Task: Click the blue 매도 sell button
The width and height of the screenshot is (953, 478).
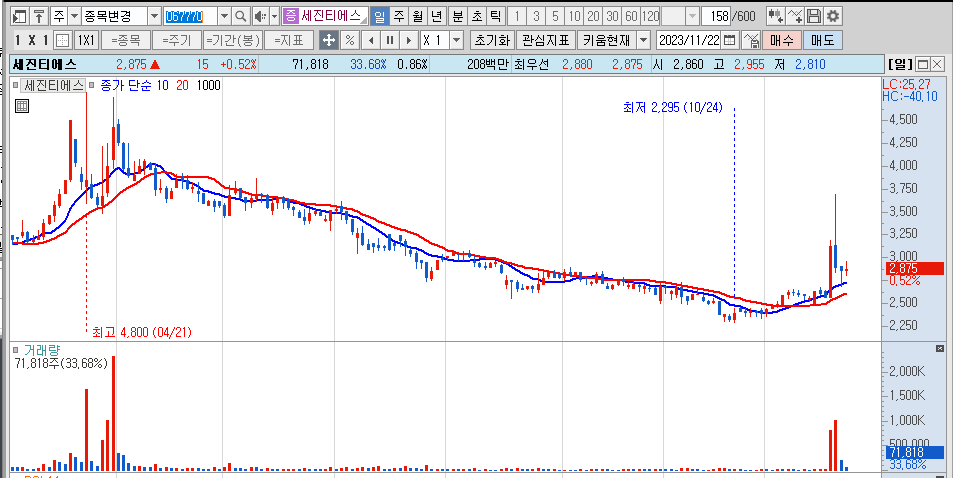Action: [x=822, y=41]
